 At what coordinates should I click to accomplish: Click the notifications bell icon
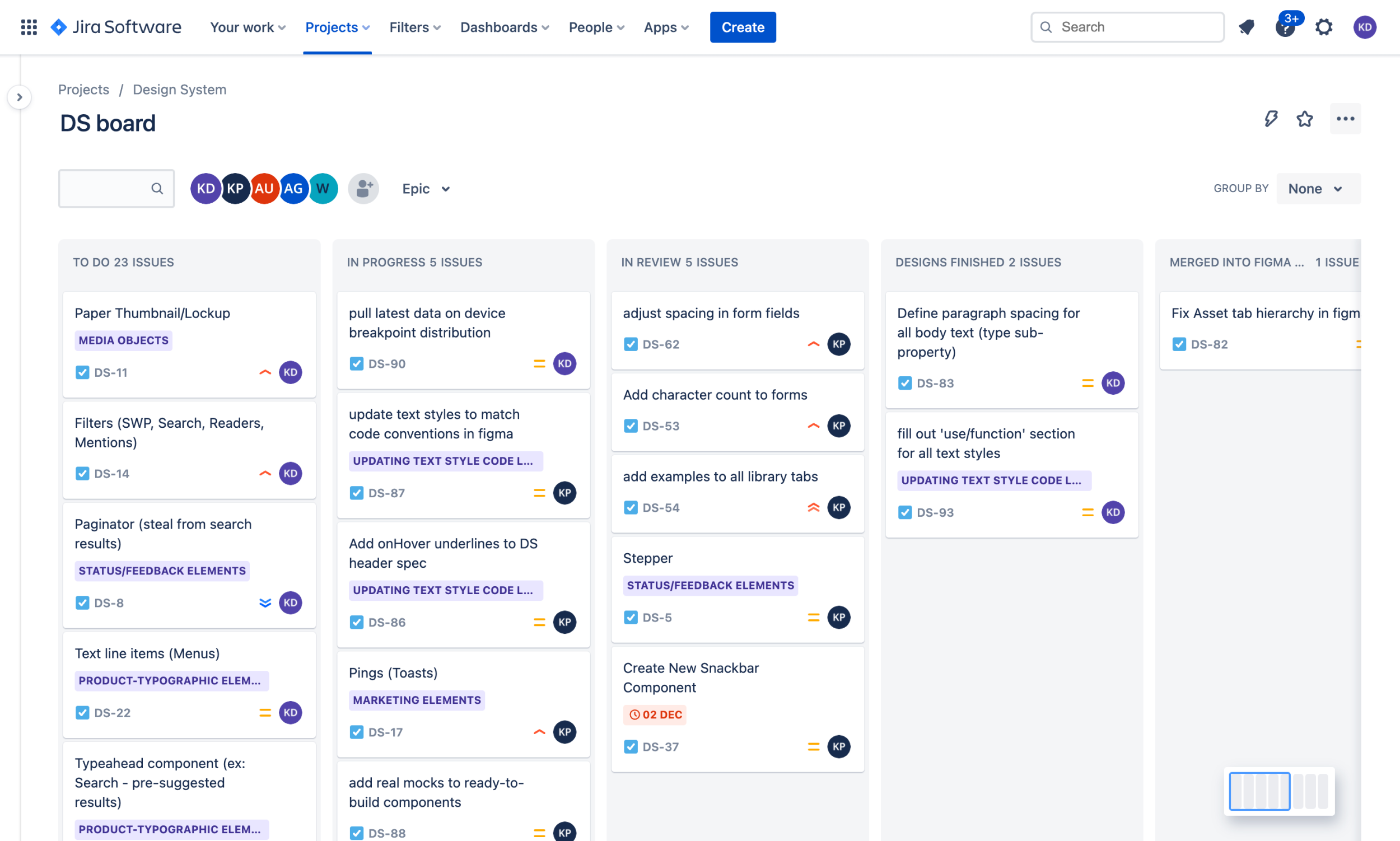(1247, 27)
